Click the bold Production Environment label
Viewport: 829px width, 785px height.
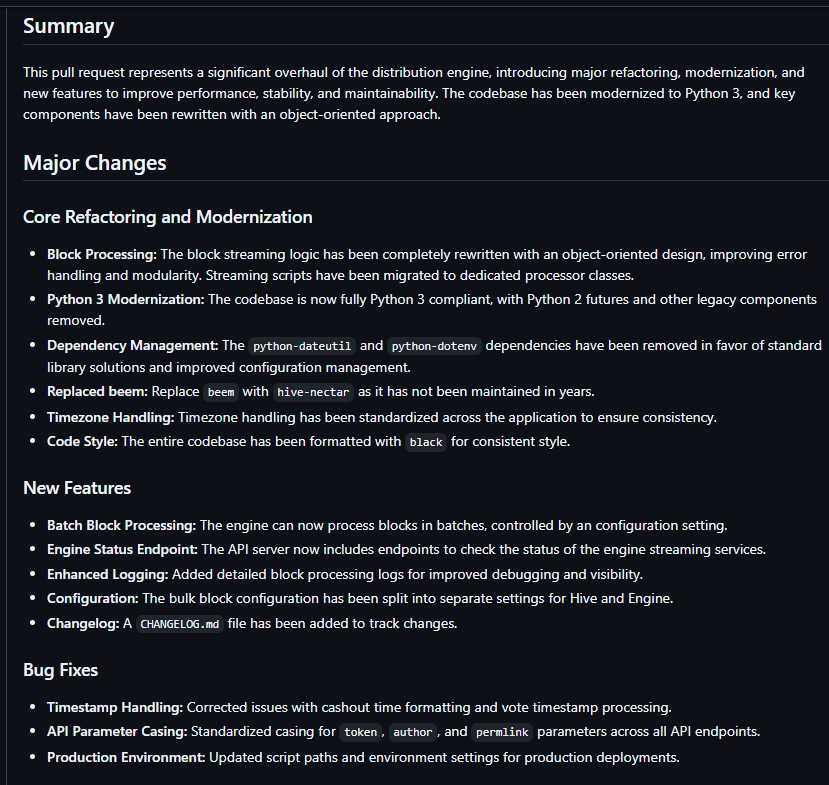coord(126,757)
